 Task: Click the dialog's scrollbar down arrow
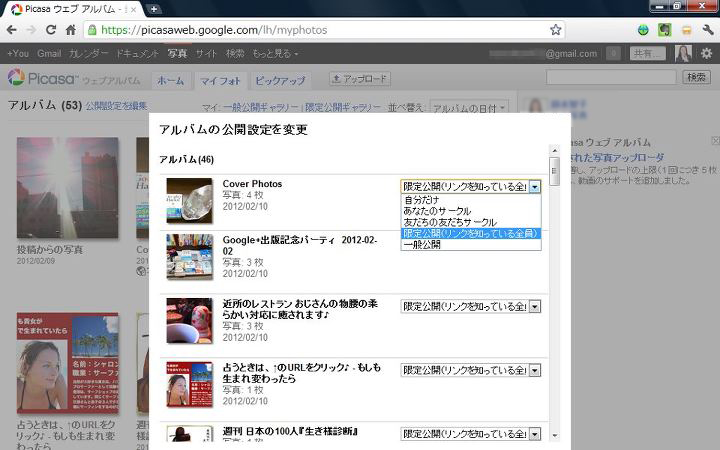[554, 434]
